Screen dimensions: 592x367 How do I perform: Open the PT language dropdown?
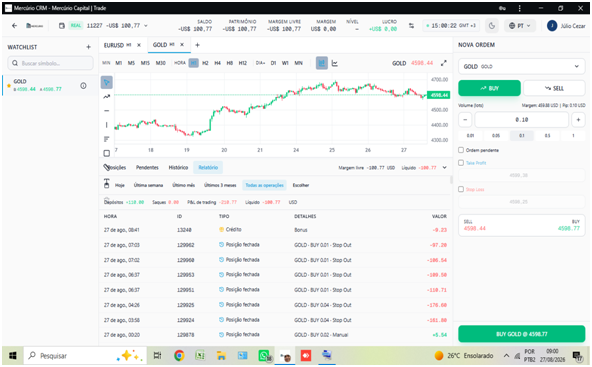point(520,26)
